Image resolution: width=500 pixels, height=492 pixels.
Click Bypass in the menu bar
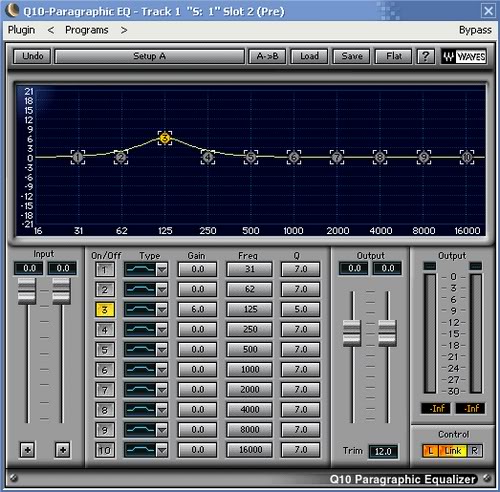point(475,30)
